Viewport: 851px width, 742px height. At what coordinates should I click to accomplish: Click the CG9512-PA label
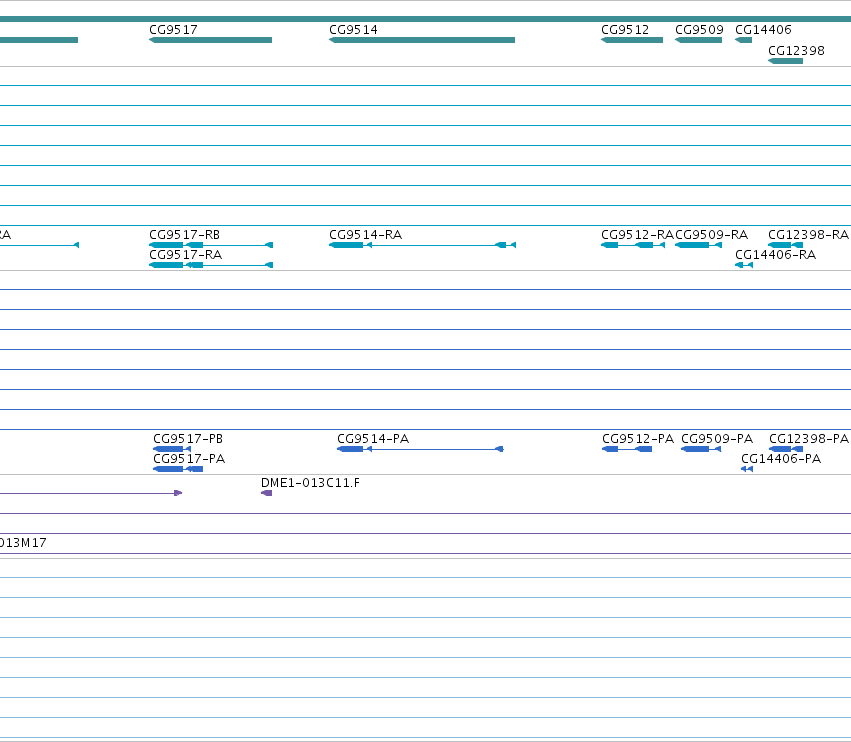coord(638,439)
